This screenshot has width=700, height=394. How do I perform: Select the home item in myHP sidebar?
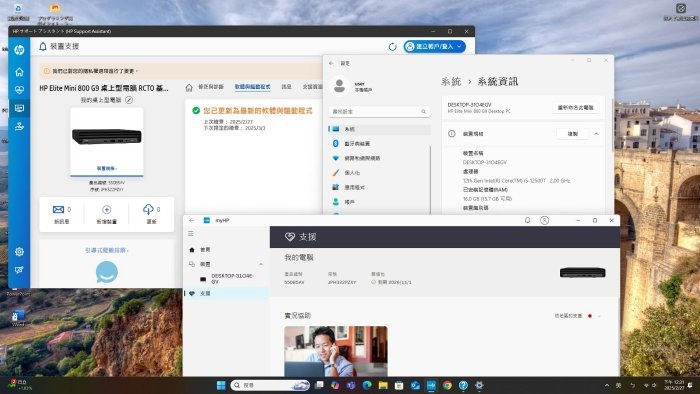(x=226, y=250)
